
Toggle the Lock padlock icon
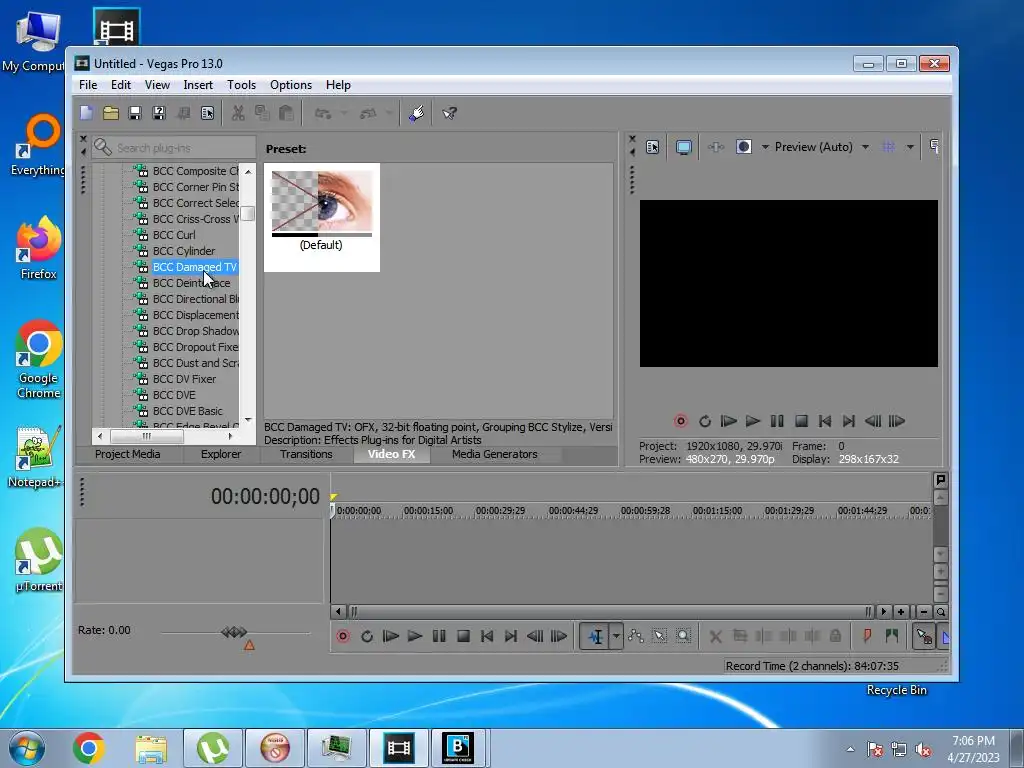coord(835,636)
